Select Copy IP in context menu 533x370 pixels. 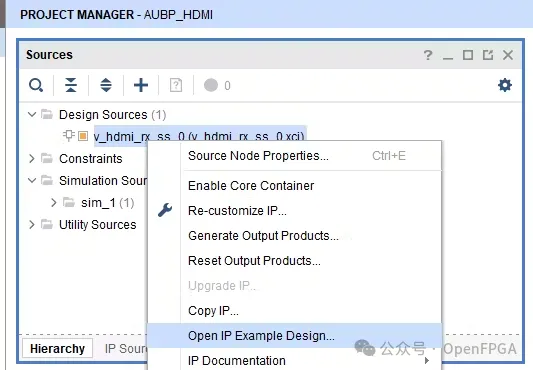click(295, 311)
